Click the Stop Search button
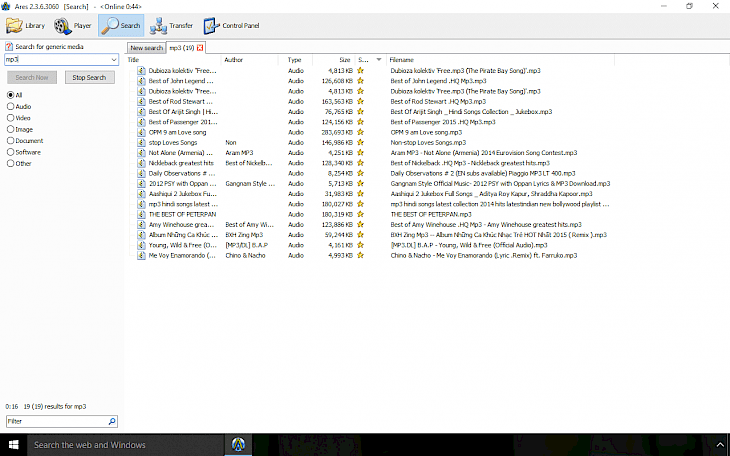Viewport: 730px width, 456px height. click(89, 77)
